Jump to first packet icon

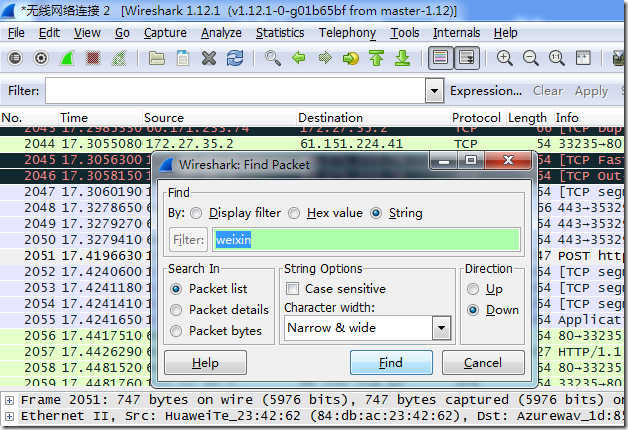pyautogui.click(x=376, y=58)
